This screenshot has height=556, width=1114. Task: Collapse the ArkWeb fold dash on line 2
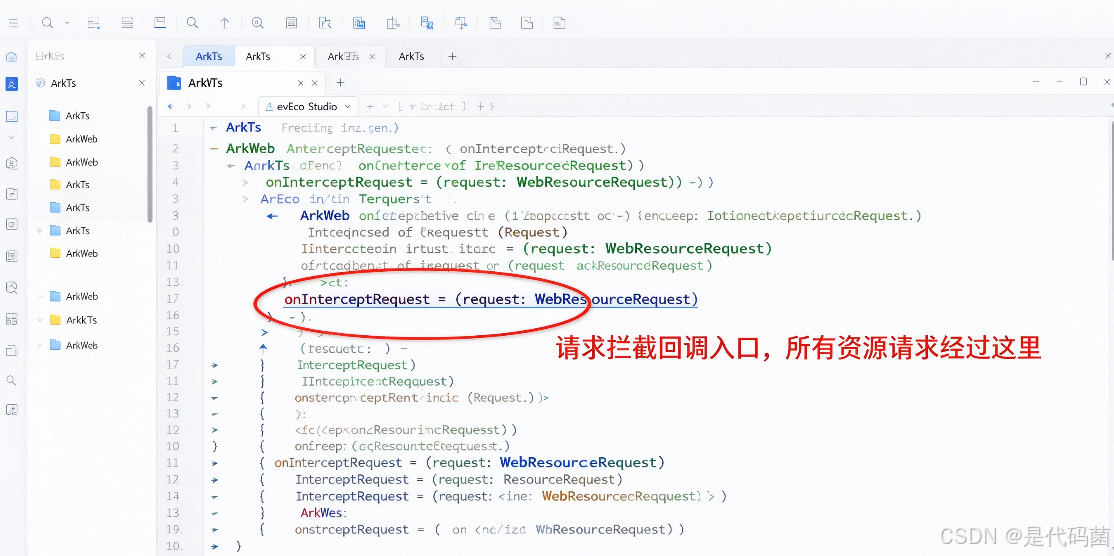coord(214,149)
